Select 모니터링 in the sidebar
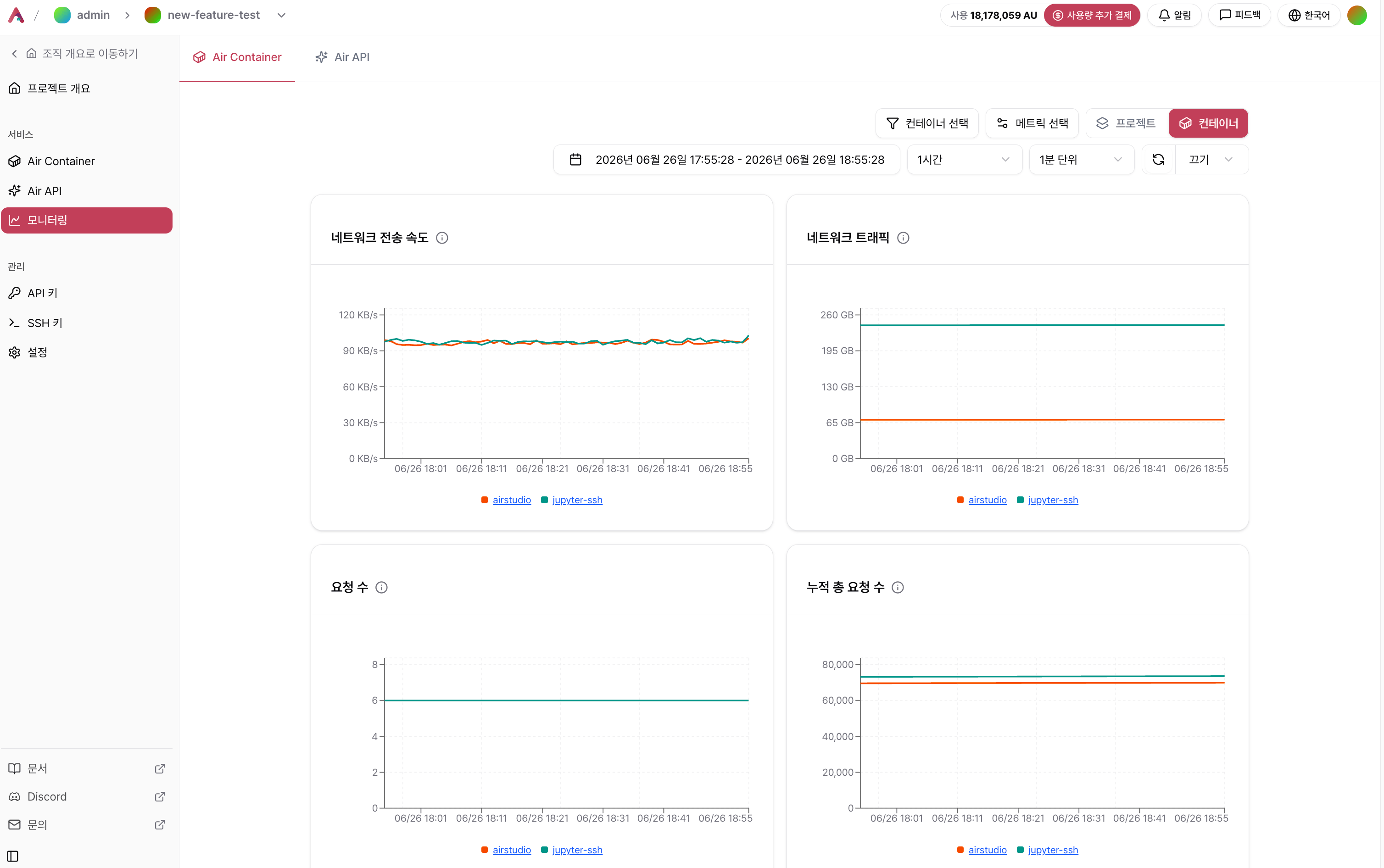Screen dimensions: 1384x868 pos(87,221)
